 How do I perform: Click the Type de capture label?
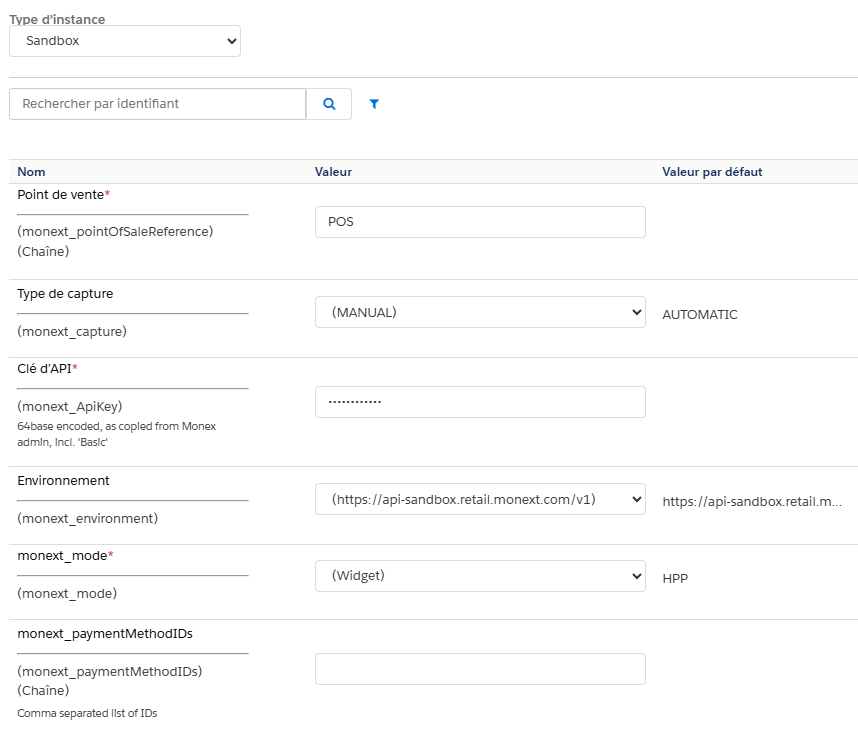(x=65, y=294)
